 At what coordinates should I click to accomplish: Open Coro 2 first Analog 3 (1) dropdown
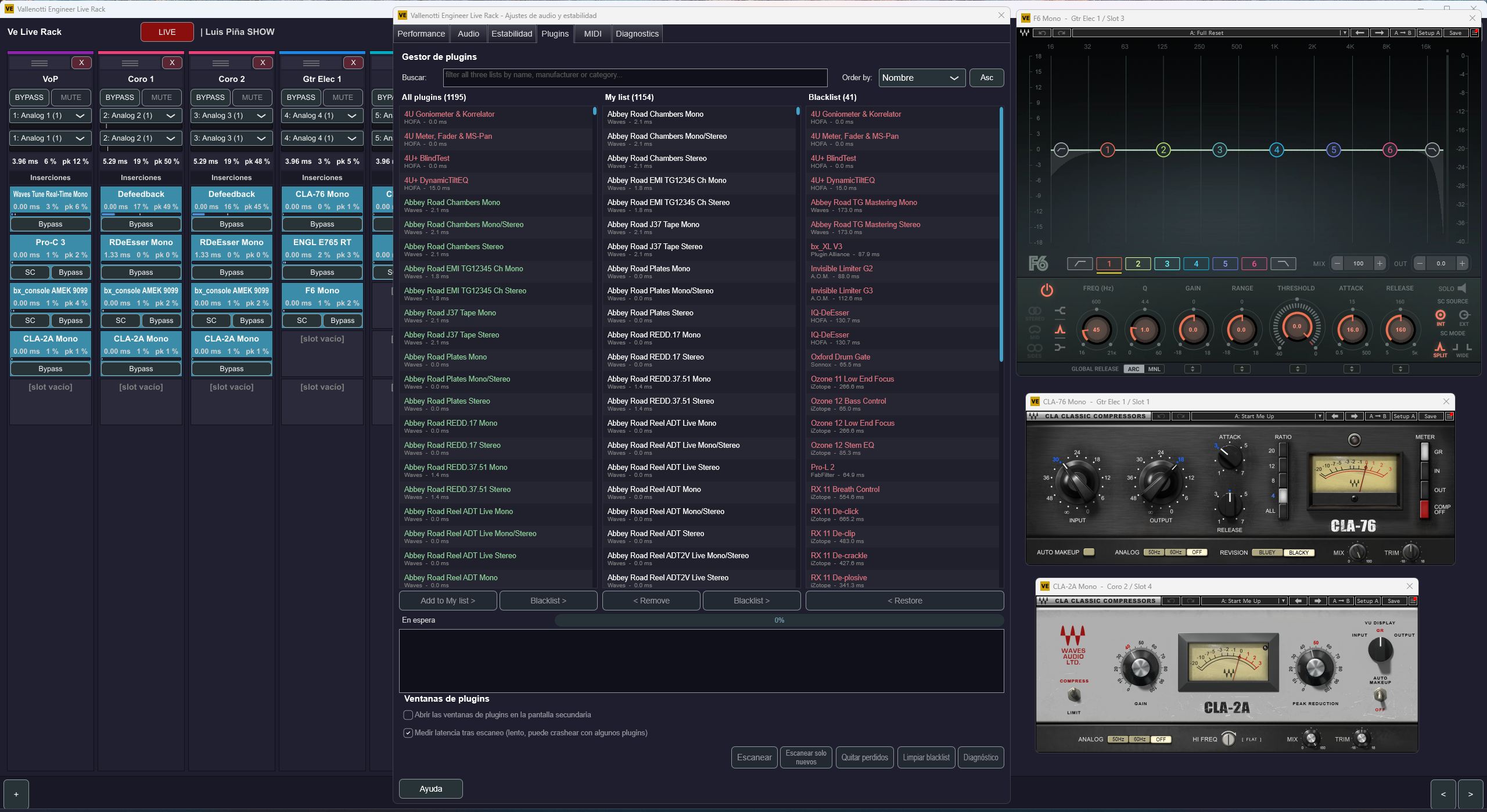coord(231,116)
